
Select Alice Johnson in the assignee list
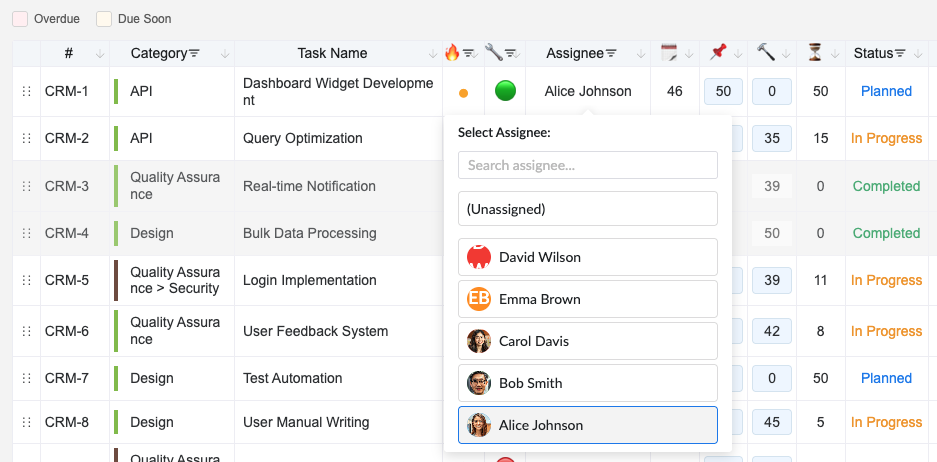coord(587,425)
